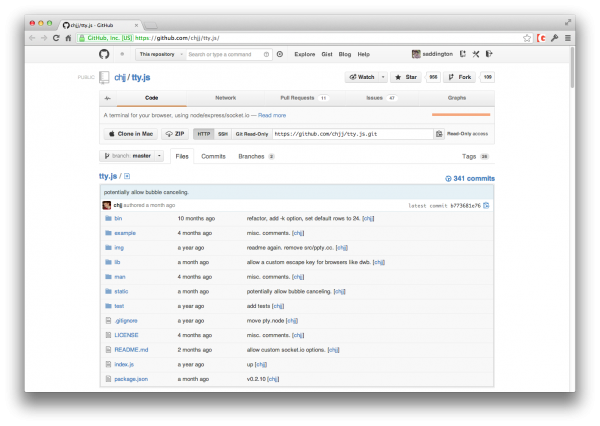This screenshot has height=426, width=600.
Task: Click the orange language bar
Action: [461, 114]
